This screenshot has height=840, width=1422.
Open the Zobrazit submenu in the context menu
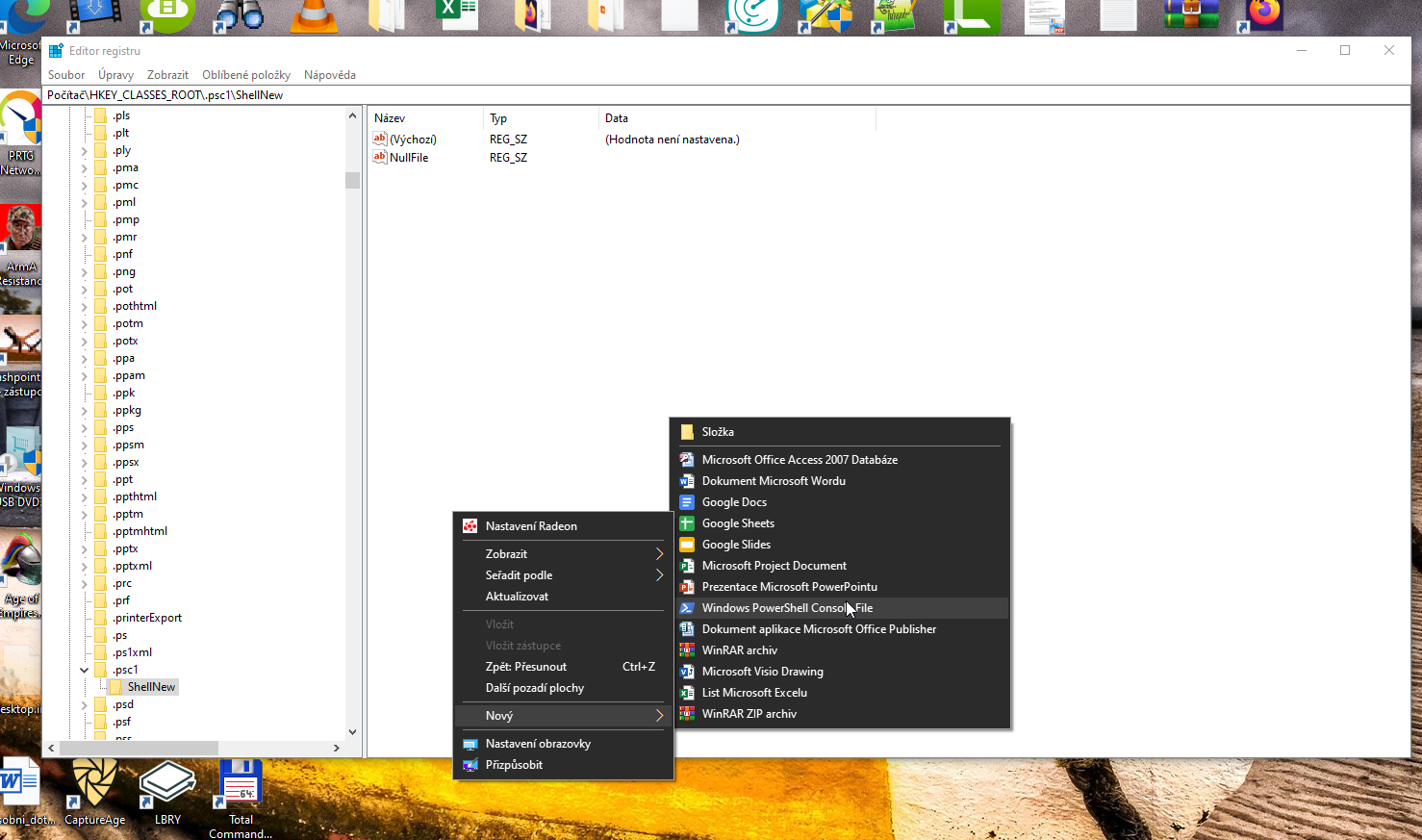(563, 554)
